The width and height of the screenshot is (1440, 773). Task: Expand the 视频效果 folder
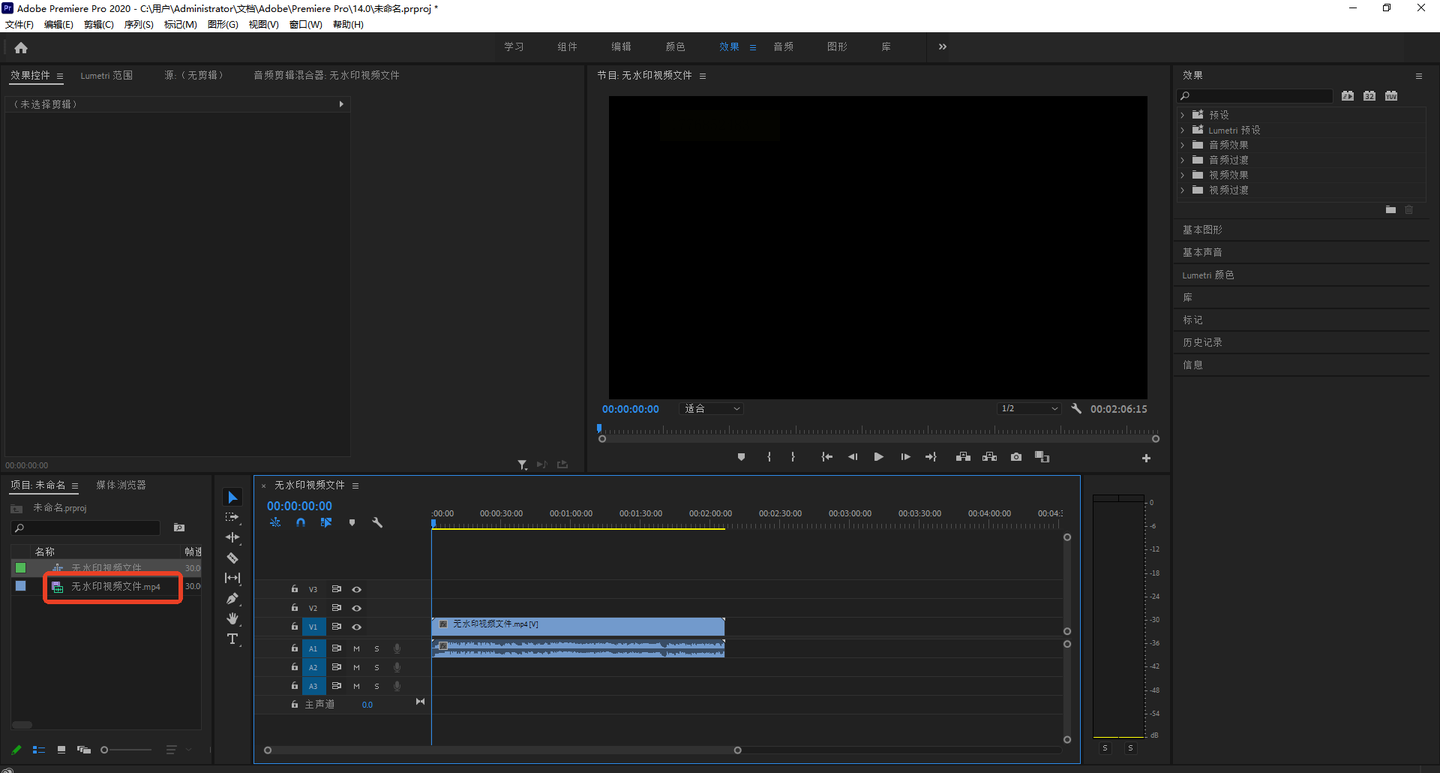point(1183,175)
